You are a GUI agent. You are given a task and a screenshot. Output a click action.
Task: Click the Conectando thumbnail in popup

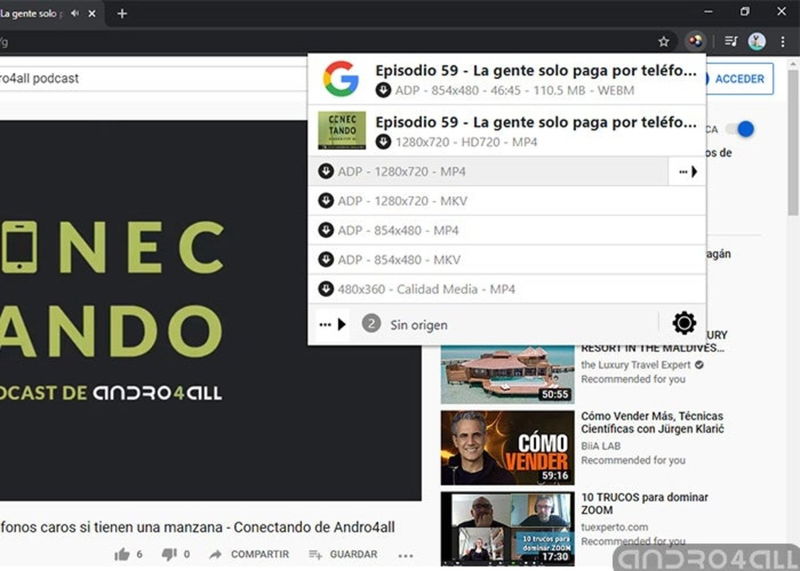click(x=342, y=131)
